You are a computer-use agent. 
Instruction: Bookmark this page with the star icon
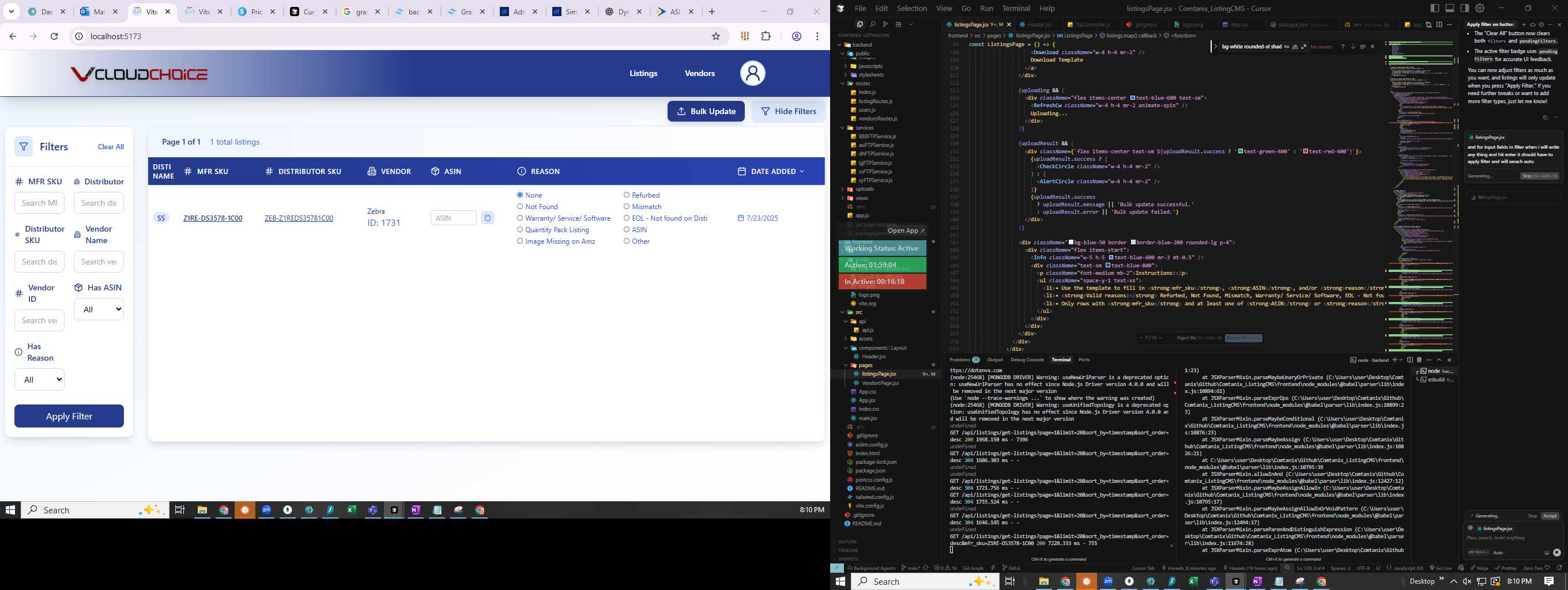pos(716,36)
